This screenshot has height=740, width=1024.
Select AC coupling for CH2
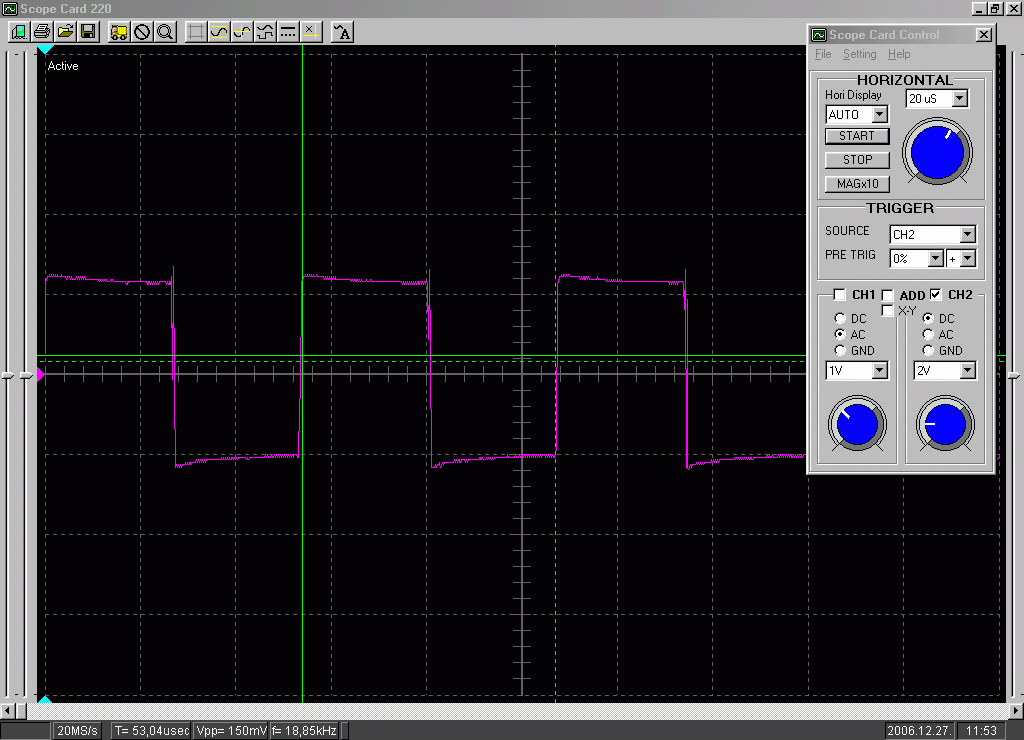tap(928, 334)
